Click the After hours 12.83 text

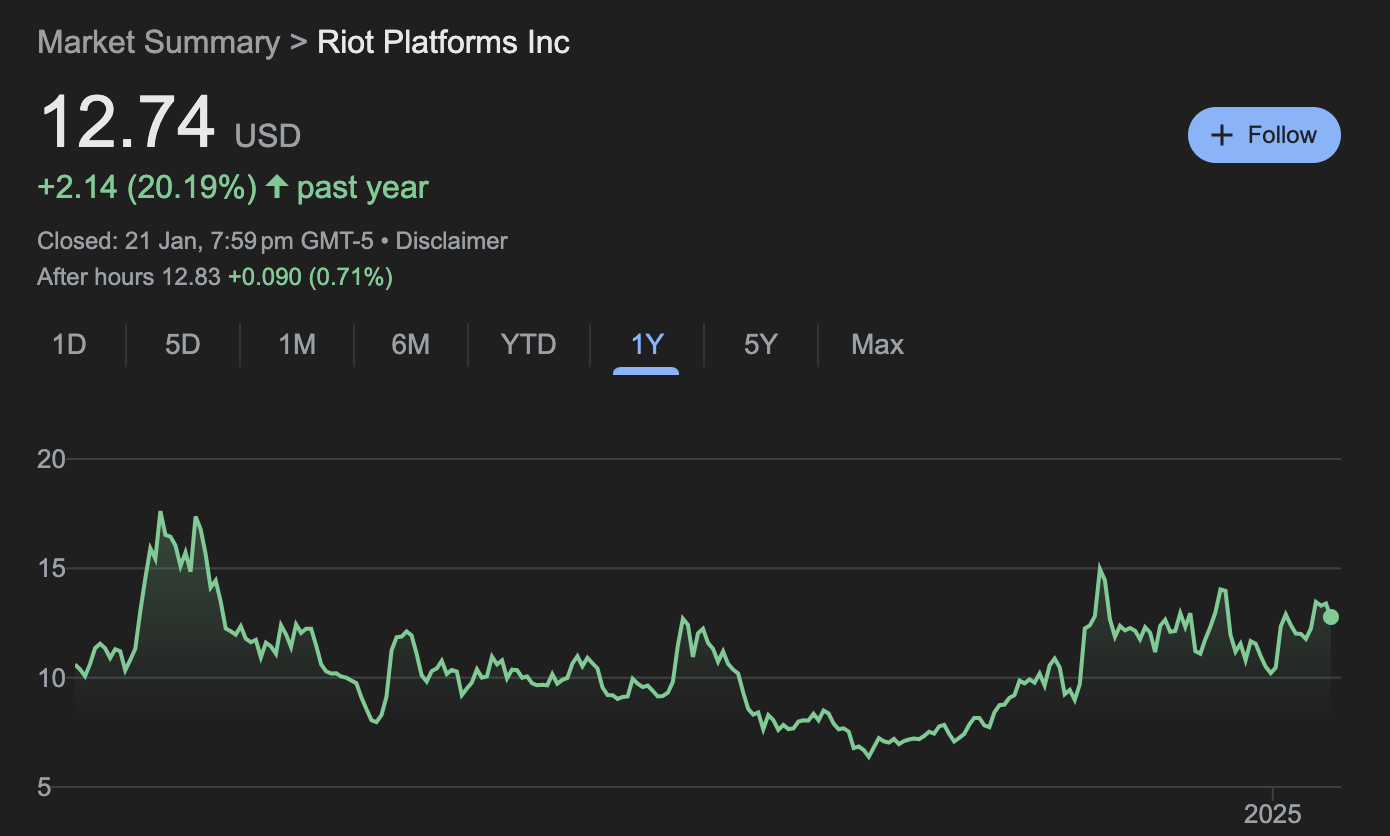tap(128, 277)
